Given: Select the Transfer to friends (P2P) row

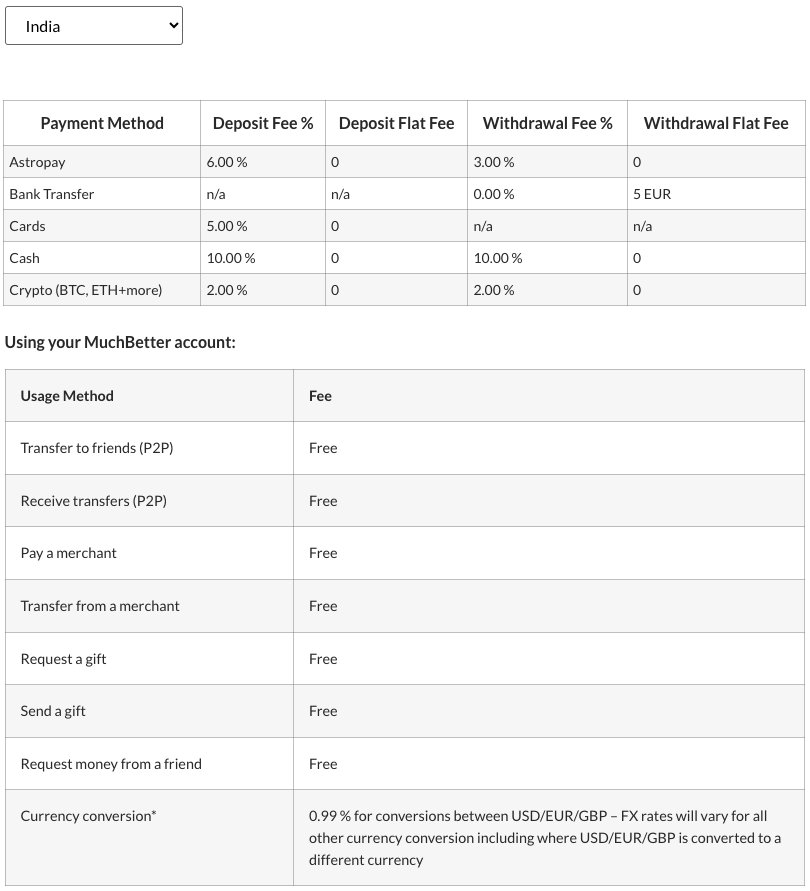Looking at the screenshot, I should 405,448.
